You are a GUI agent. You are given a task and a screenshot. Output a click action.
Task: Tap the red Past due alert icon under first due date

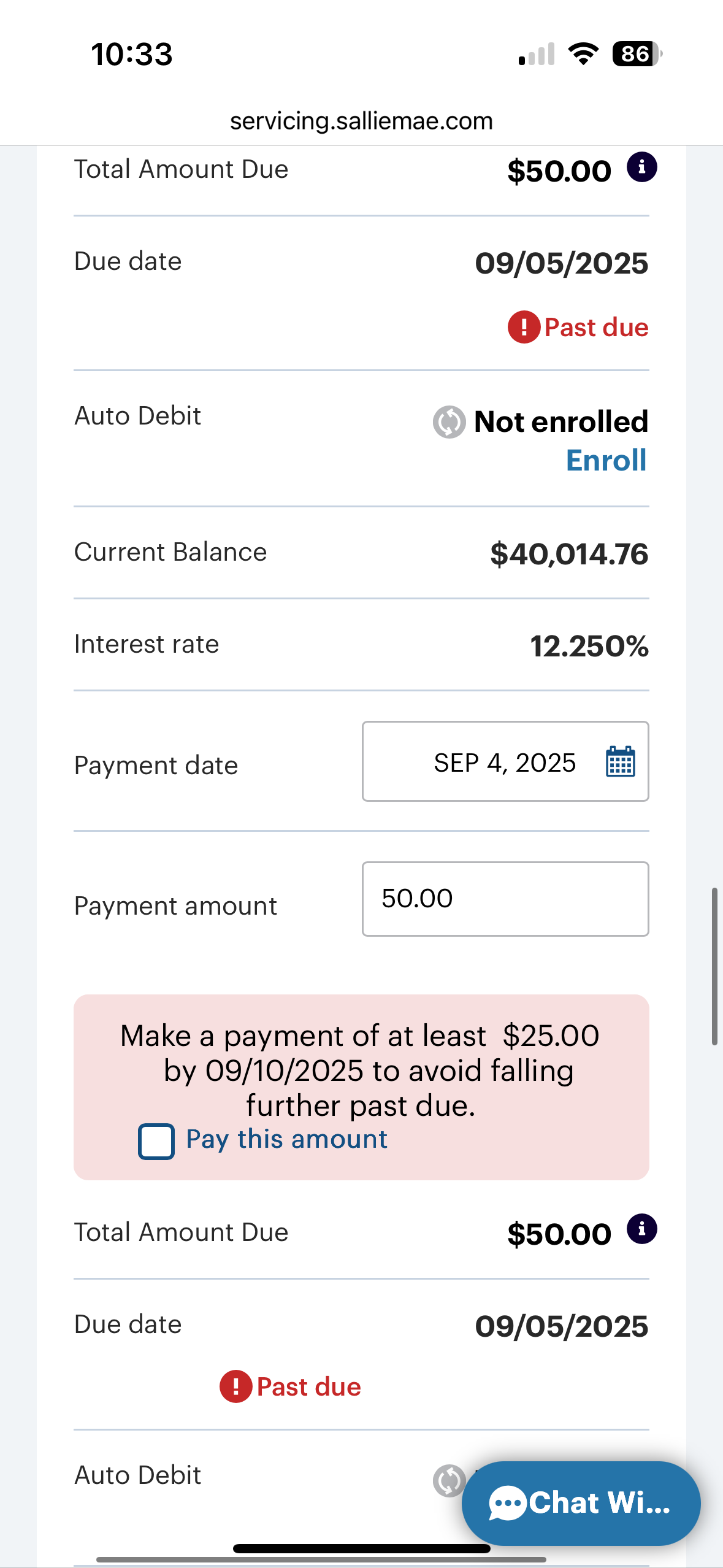(524, 327)
